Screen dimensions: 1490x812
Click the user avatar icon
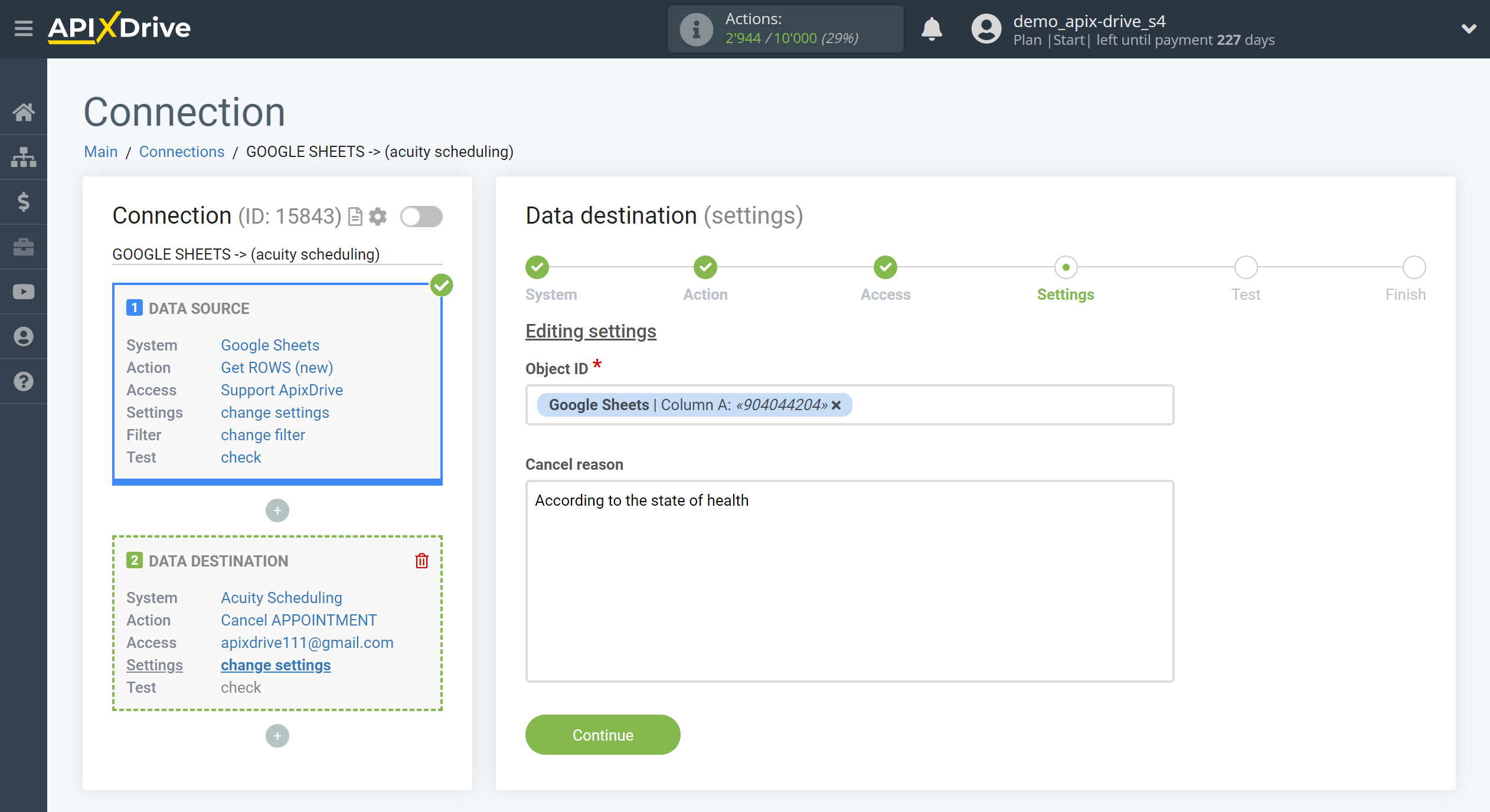986,29
